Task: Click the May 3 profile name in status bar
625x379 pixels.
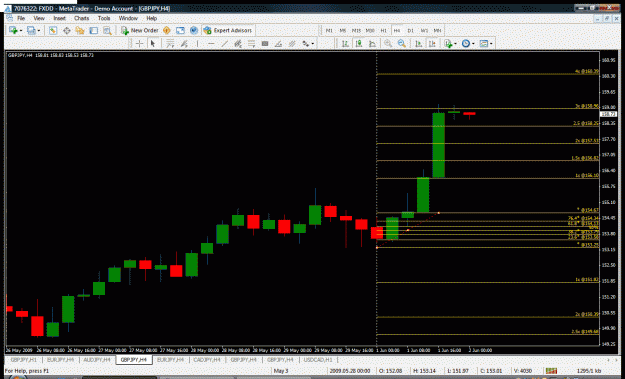Action: tap(281, 371)
